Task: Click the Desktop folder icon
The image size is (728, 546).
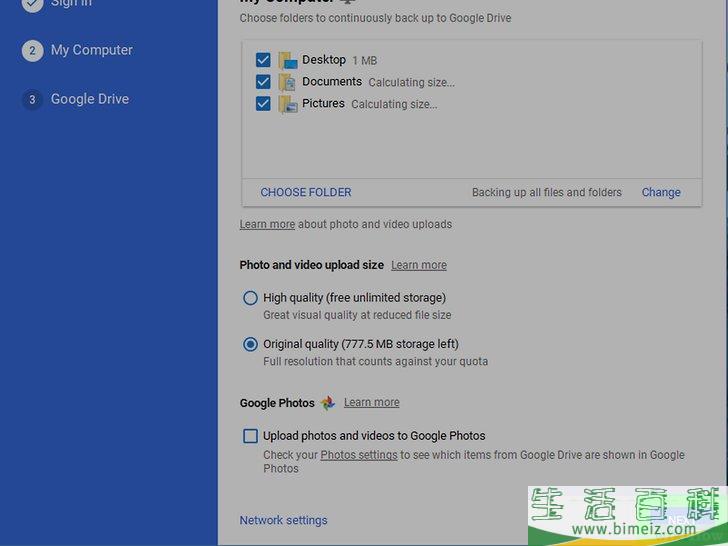Action: (x=288, y=60)
